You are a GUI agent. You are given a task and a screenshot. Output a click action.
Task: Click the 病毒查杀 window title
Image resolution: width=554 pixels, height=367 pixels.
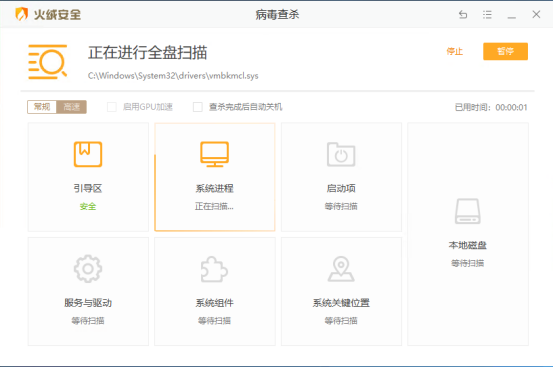click(277, 14)
